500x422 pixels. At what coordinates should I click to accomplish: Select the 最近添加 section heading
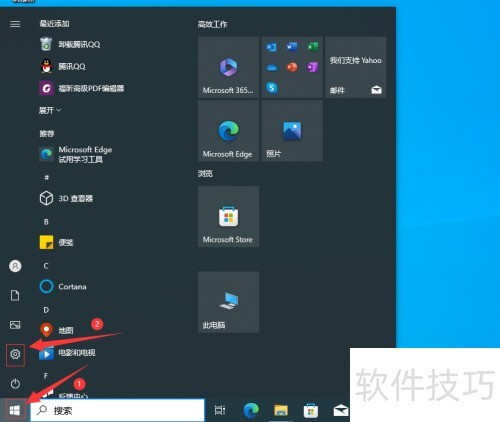(x=54, y=24)
